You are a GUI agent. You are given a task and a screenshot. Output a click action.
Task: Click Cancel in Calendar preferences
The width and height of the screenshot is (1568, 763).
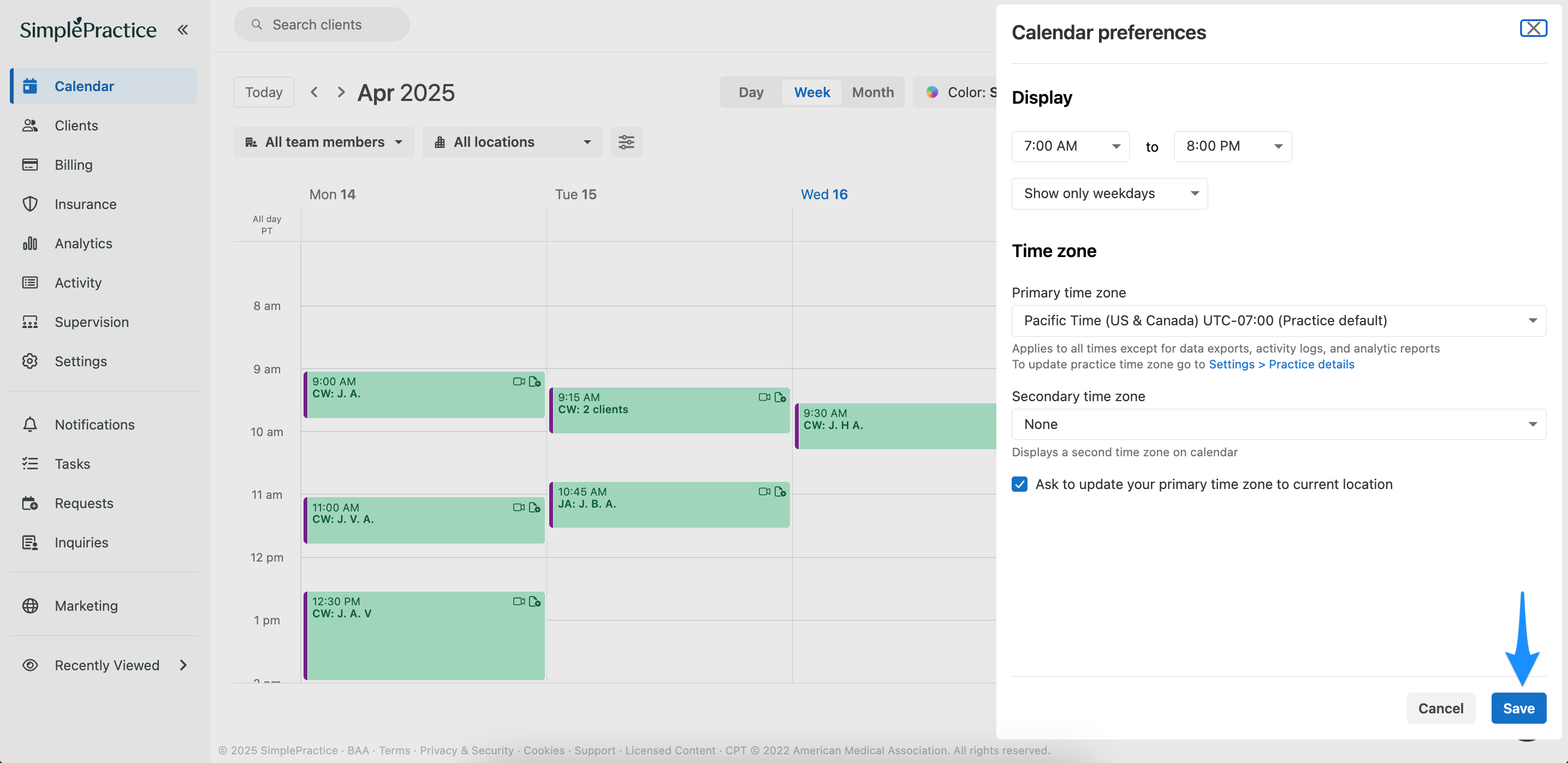point(1441,708)
